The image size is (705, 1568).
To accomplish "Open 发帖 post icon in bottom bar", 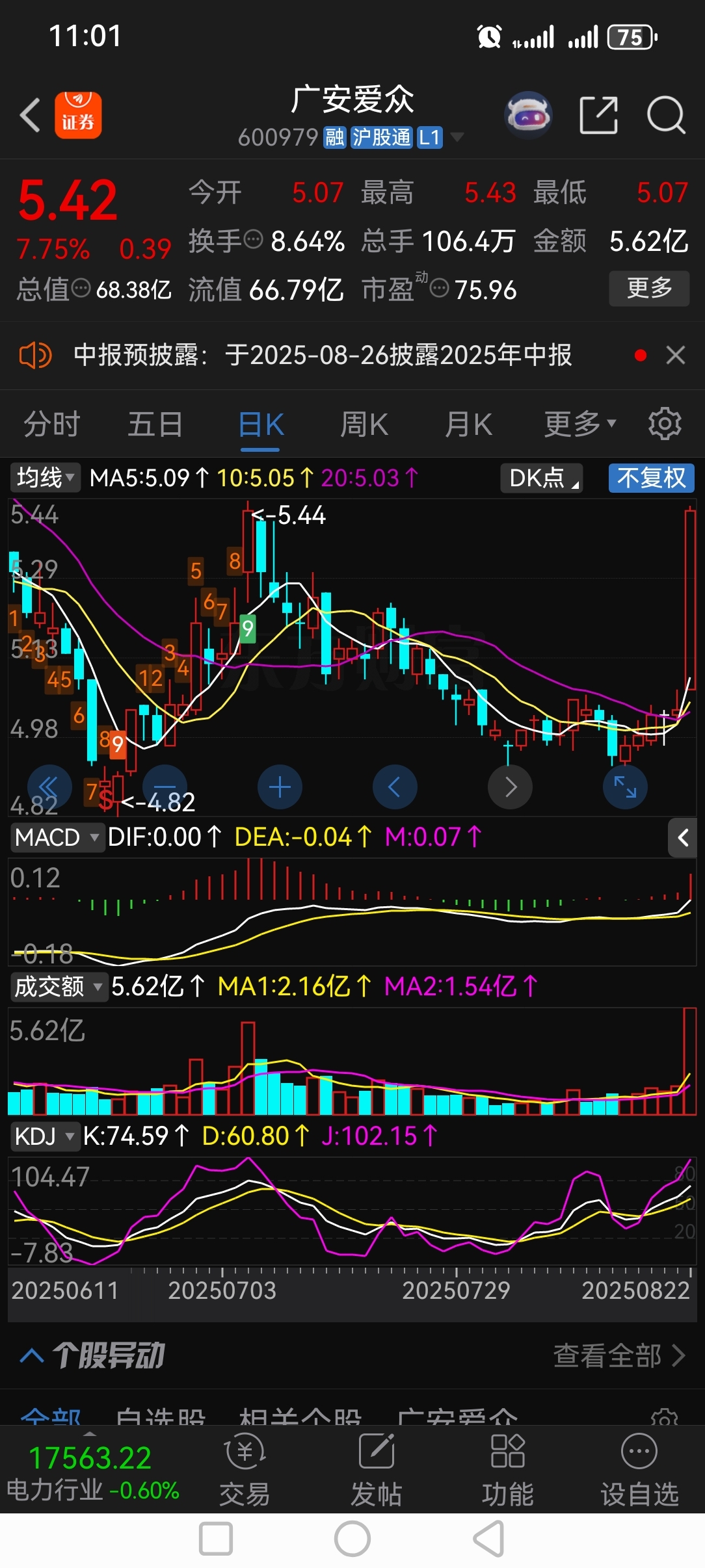I will 377,1471.
